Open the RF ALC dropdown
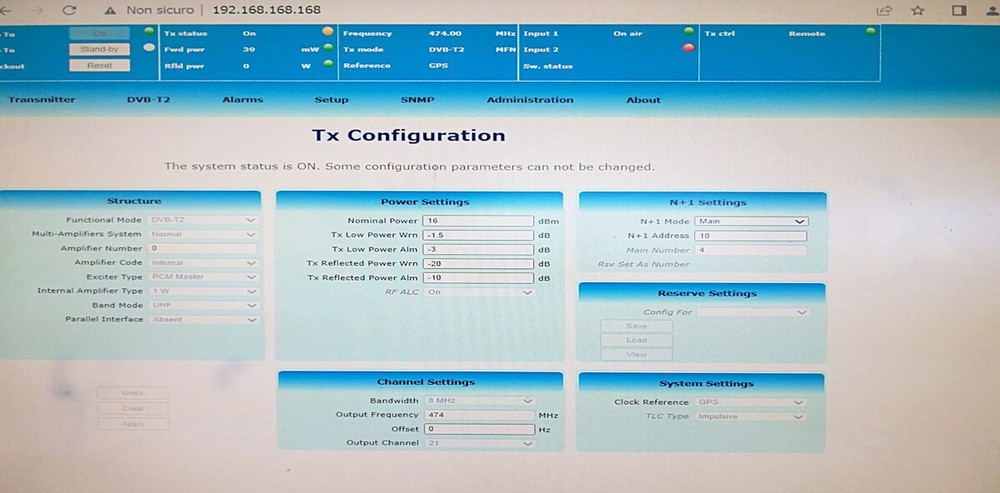The image size is (1000, 493). click(480, 292)
